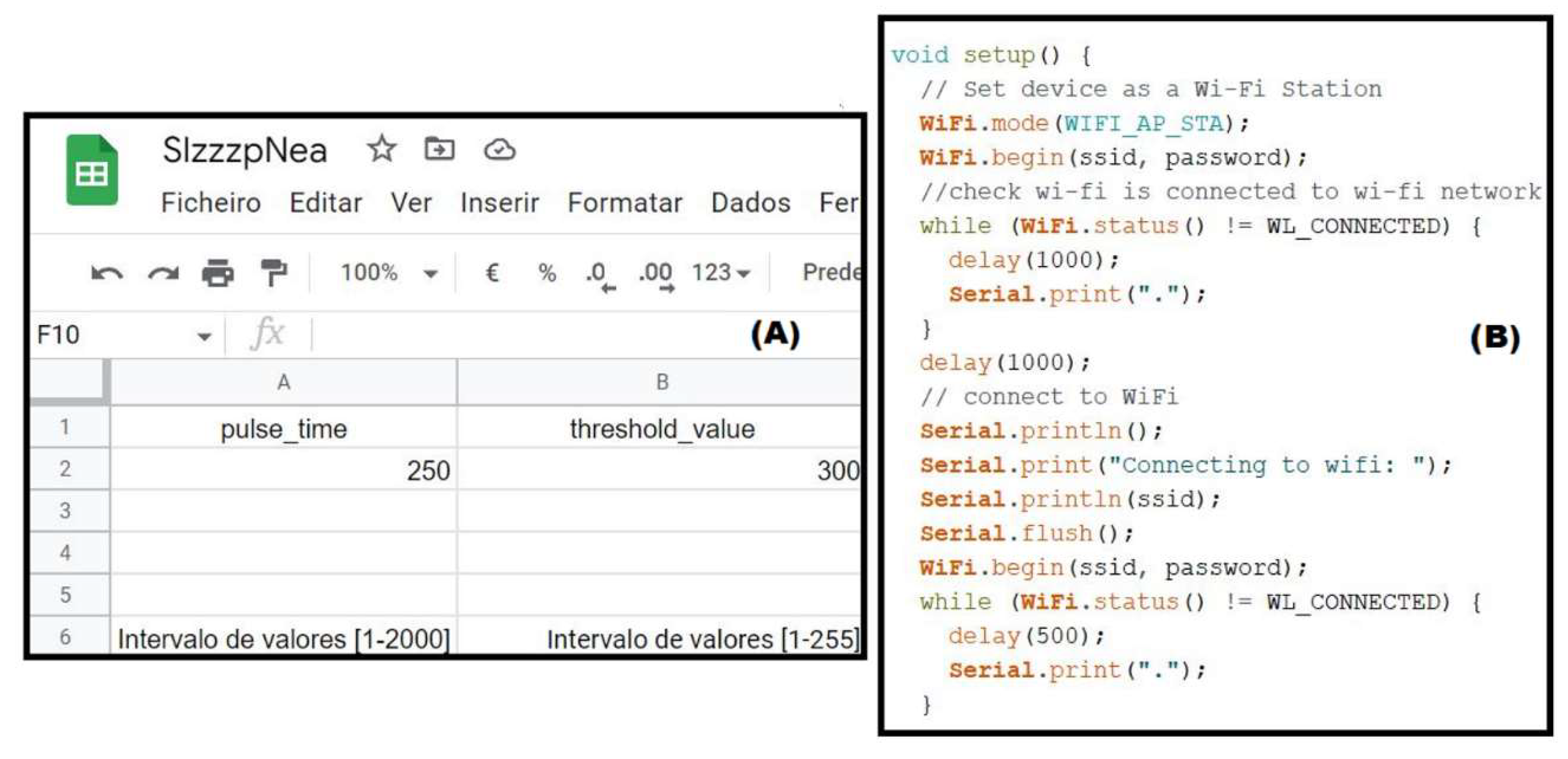Open the Formatar menu
Screen dimensions: 1568x759
(x=625, y=203)
